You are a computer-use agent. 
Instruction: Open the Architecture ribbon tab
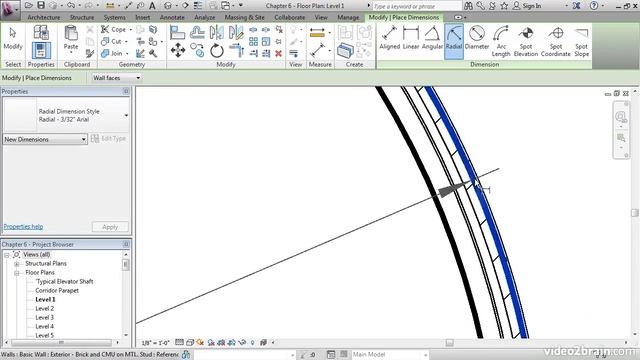point(43,18)
